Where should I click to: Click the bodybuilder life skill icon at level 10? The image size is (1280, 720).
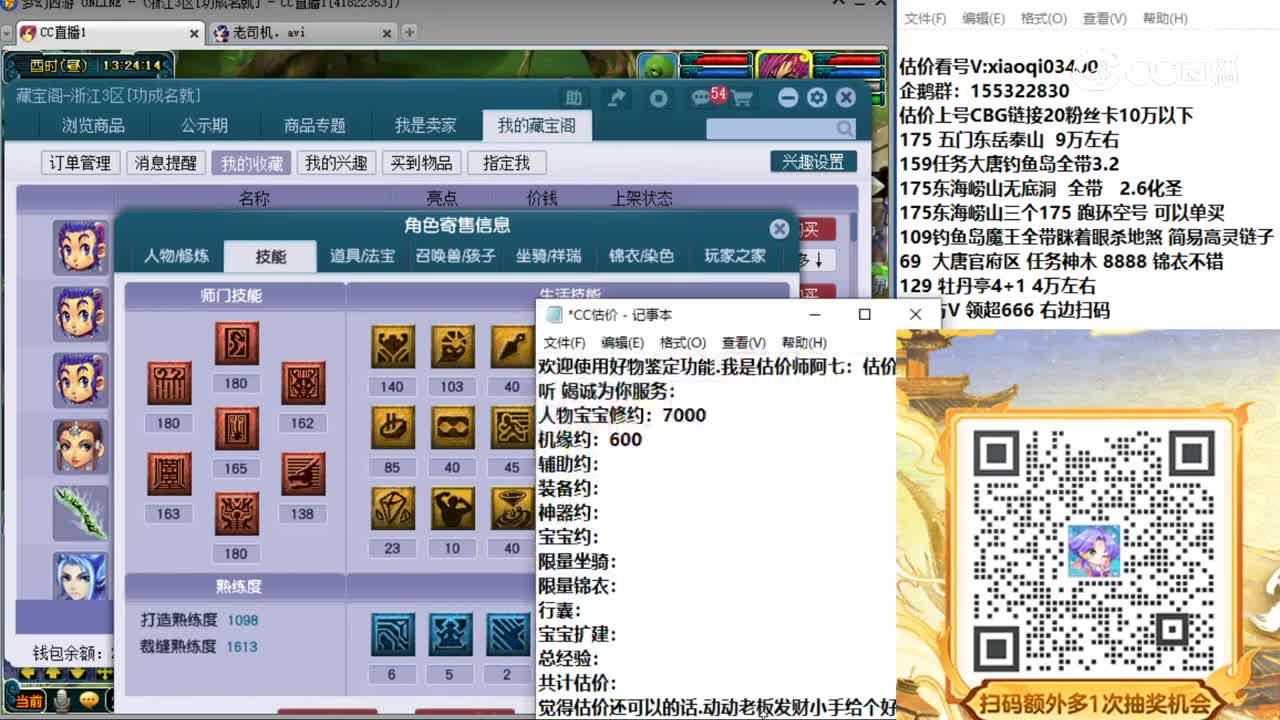(x=452, y=509)
